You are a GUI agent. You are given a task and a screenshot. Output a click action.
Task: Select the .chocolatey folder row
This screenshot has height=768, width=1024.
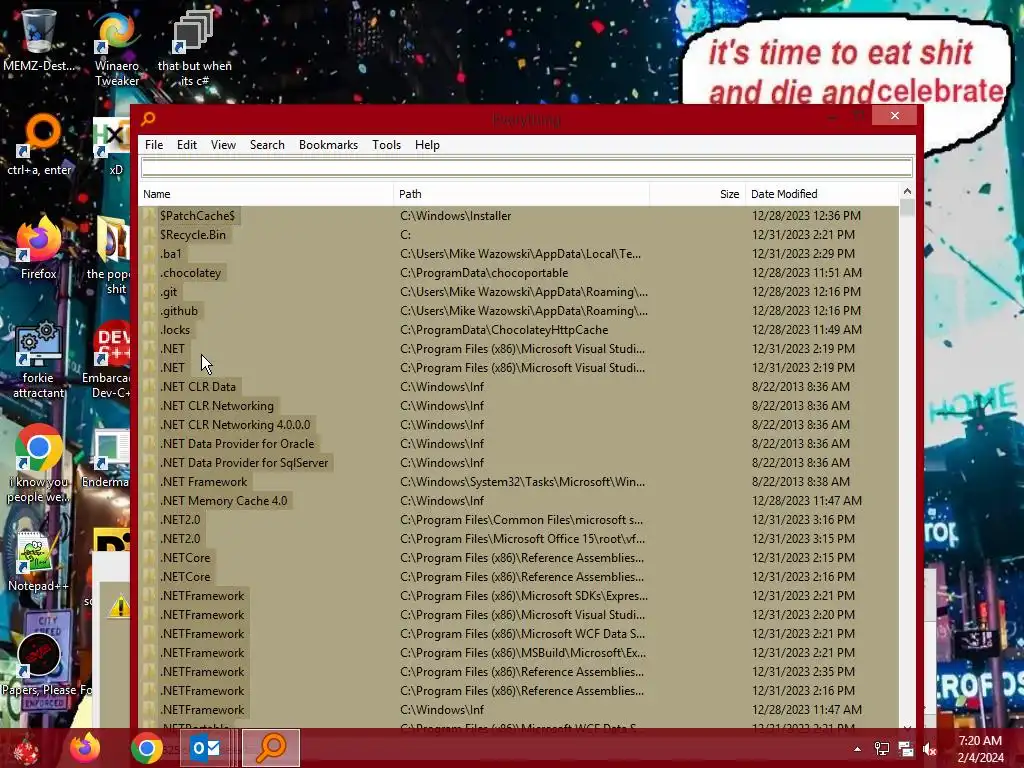pyautogui.click(x=519, y=272)
